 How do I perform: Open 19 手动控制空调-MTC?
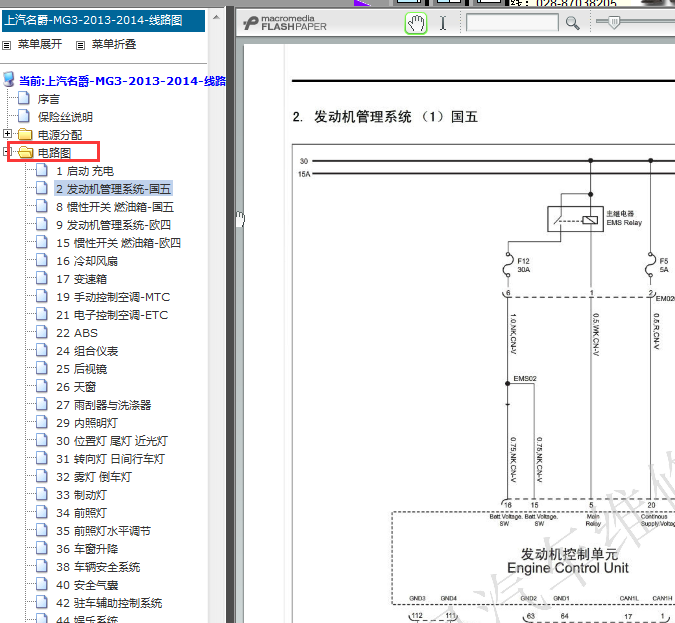click(113, 297)
